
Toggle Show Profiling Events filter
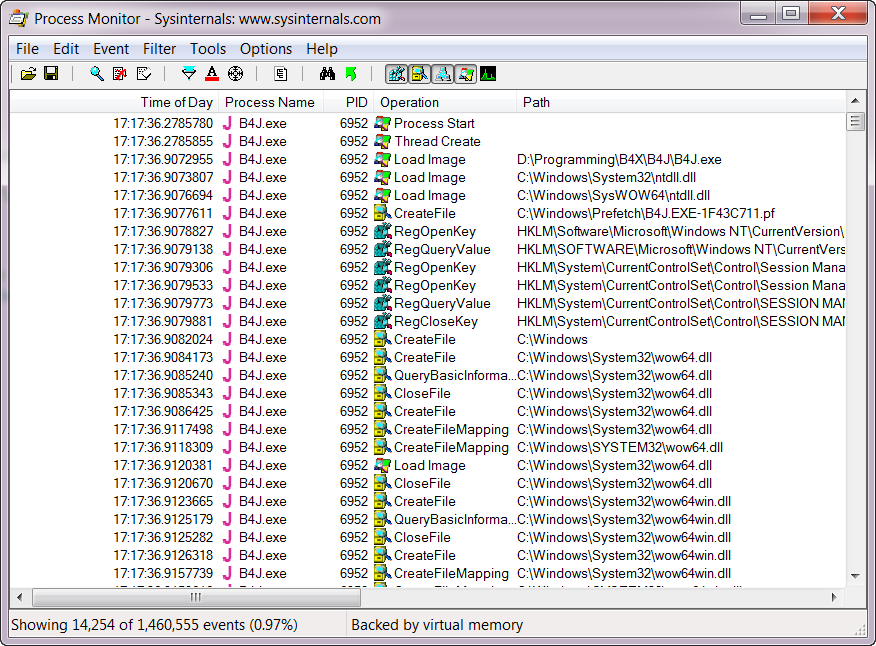(x=488, y=74)
